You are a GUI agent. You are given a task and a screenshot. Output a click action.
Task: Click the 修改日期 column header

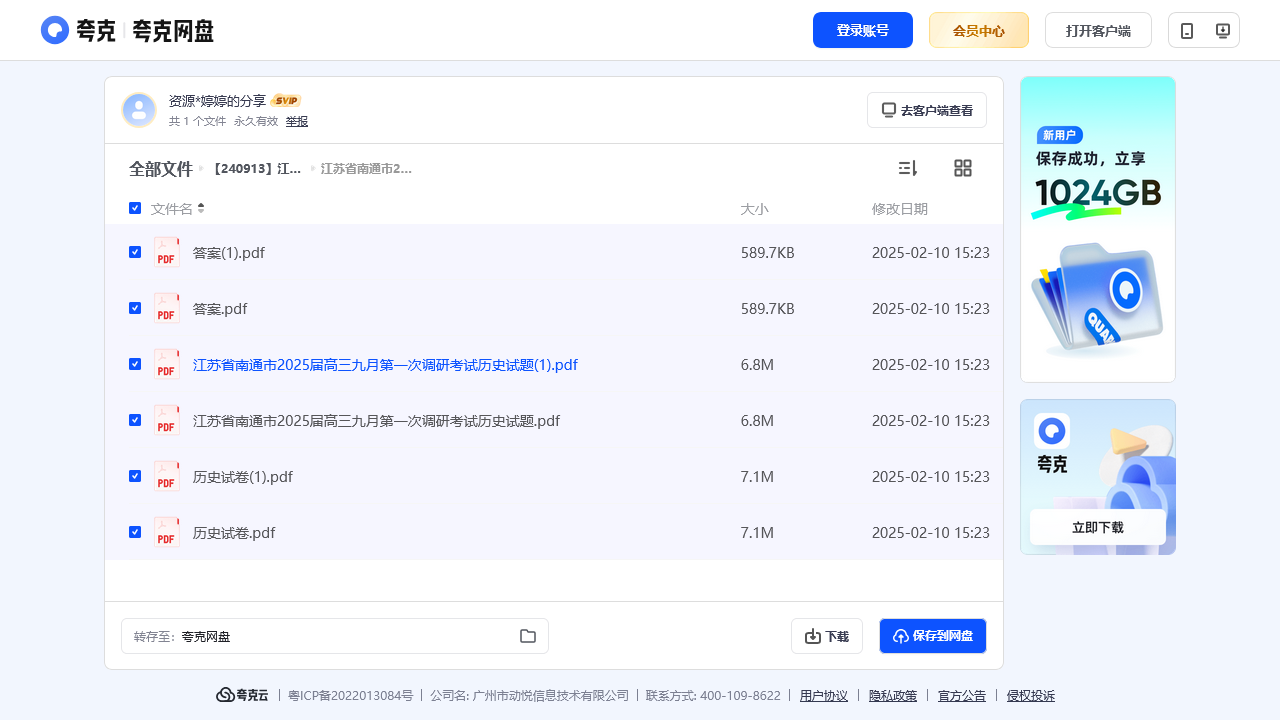900,209
